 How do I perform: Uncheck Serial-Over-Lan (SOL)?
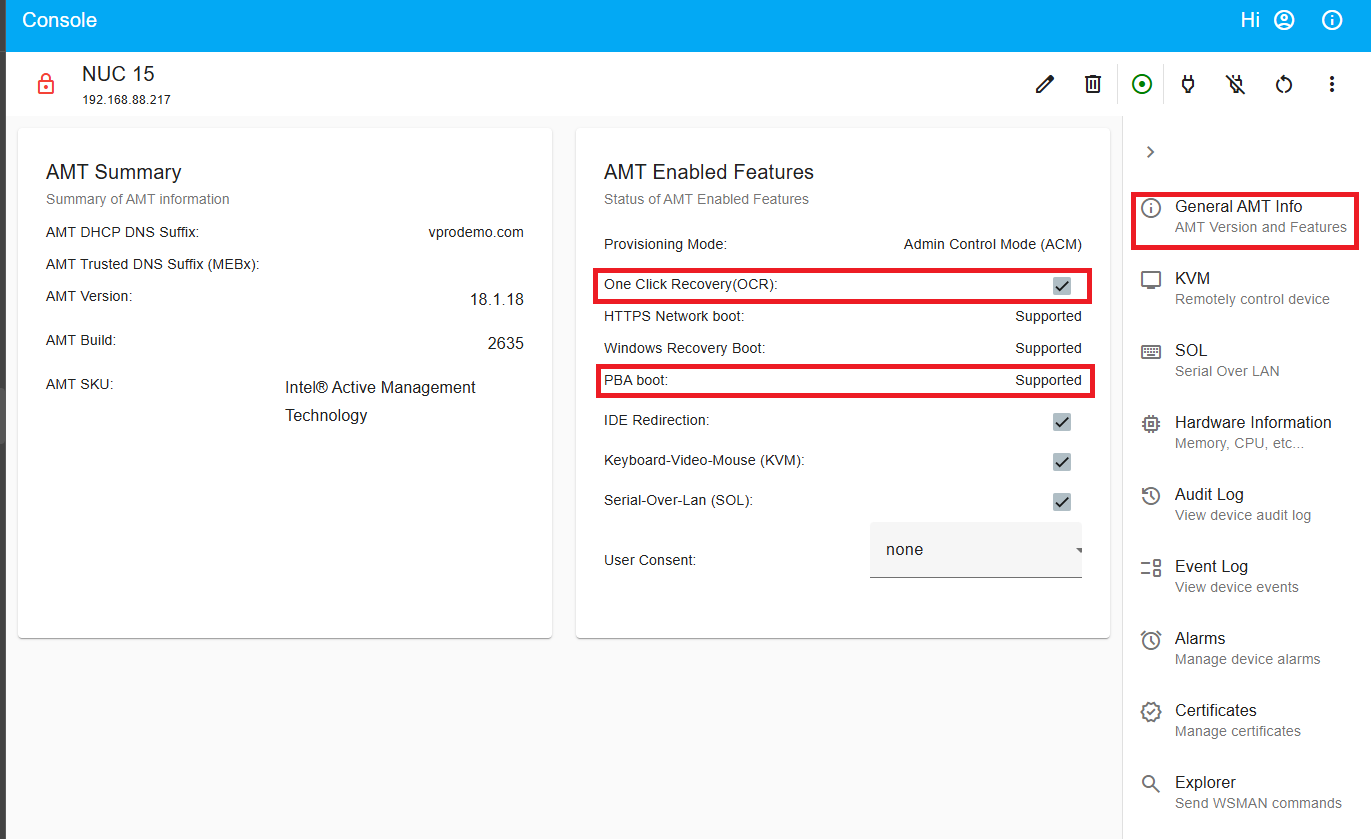click(x=1061, y=501)
